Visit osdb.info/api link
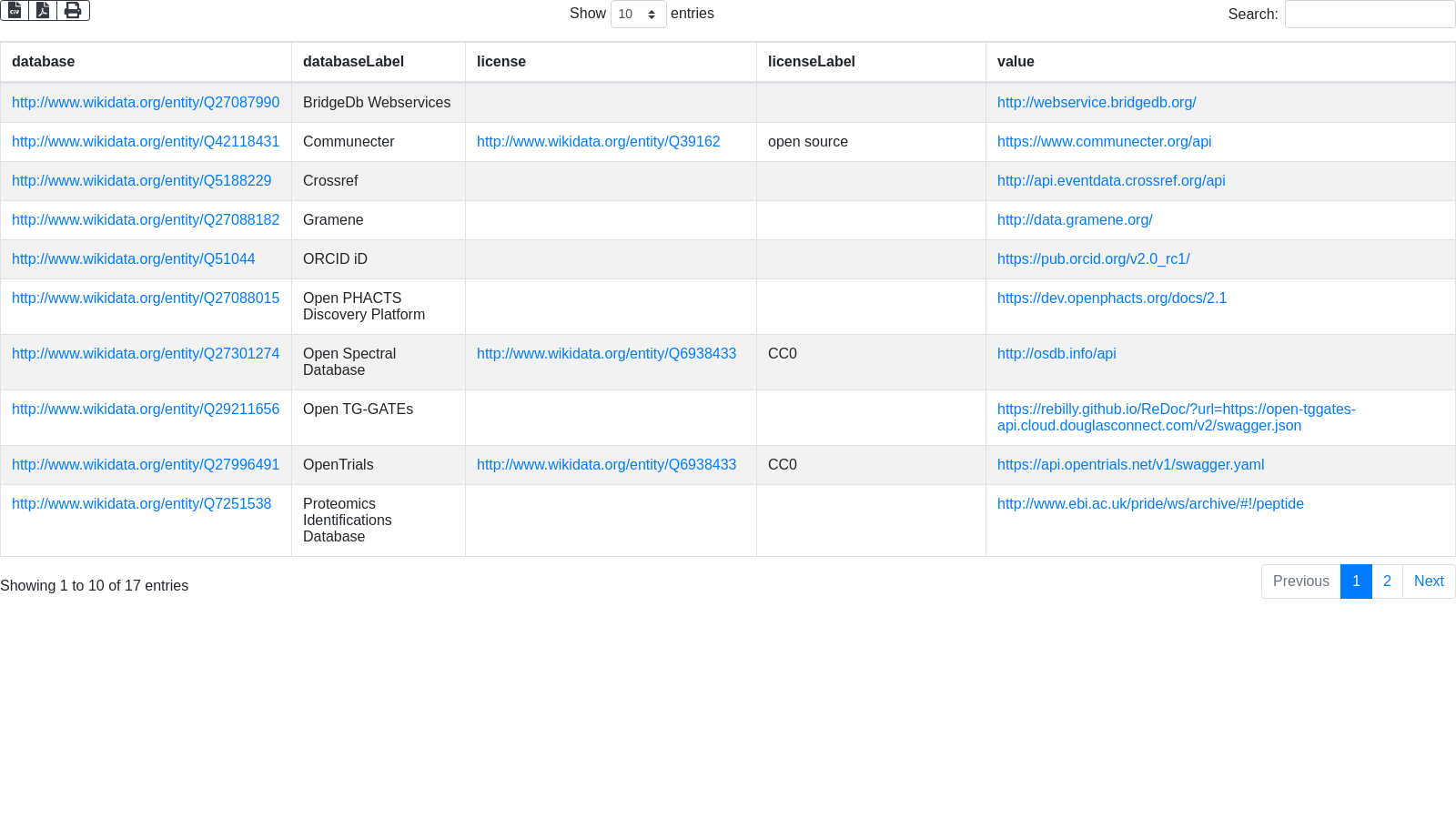 pos(1057,354)
